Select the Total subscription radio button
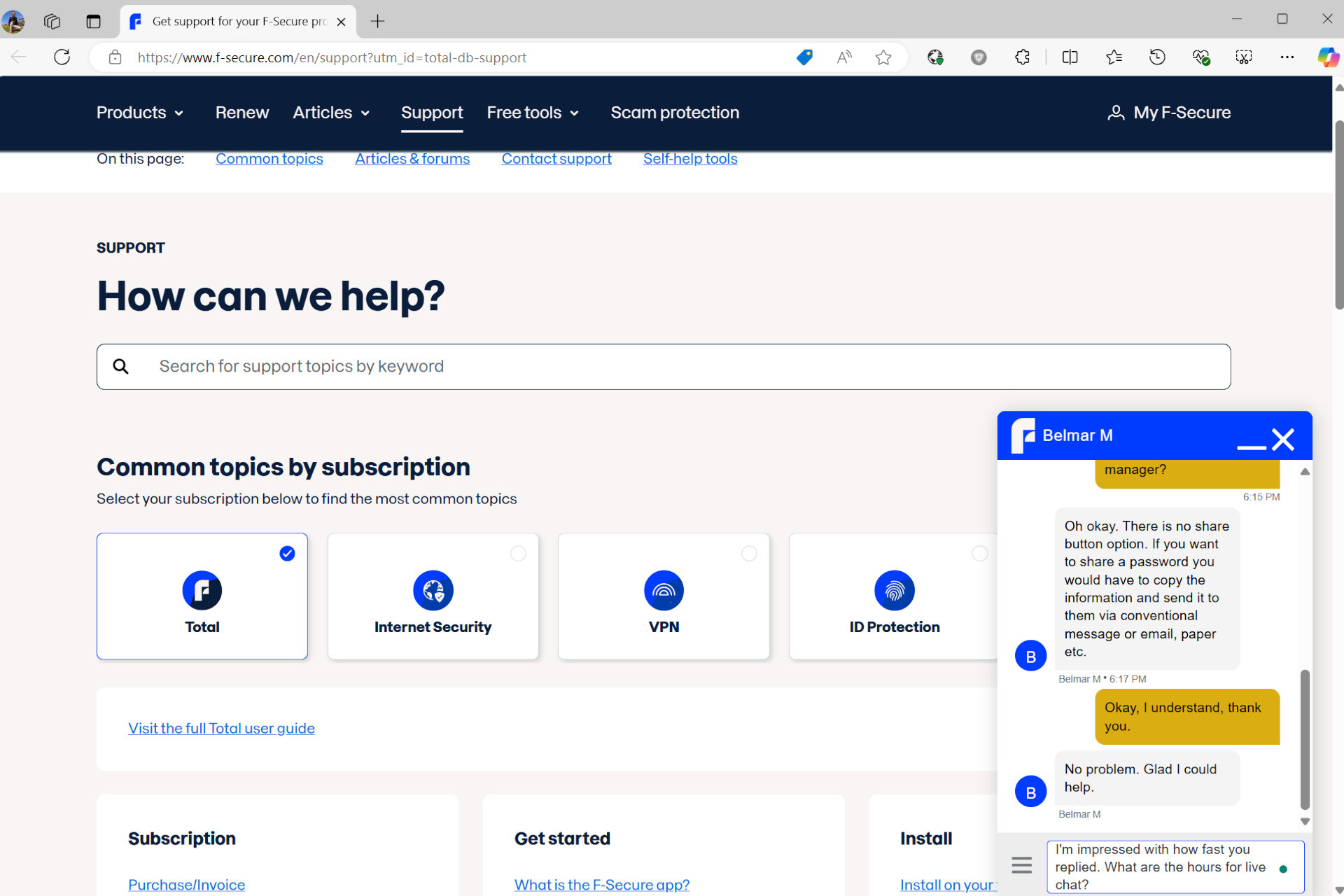This screenshot has width=1344, height=896. 288,554
